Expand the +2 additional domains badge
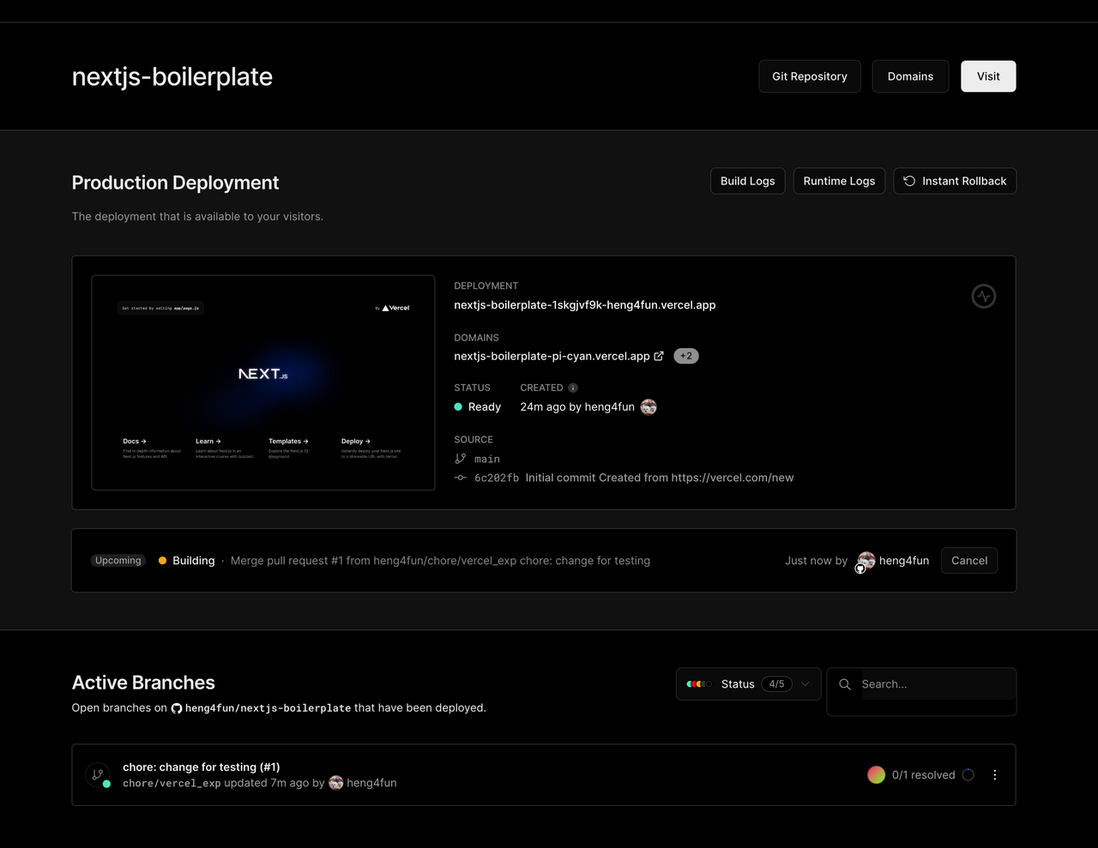Viewport: 1098px width, 848px height. pyautogui.click(x=686, y=356)
